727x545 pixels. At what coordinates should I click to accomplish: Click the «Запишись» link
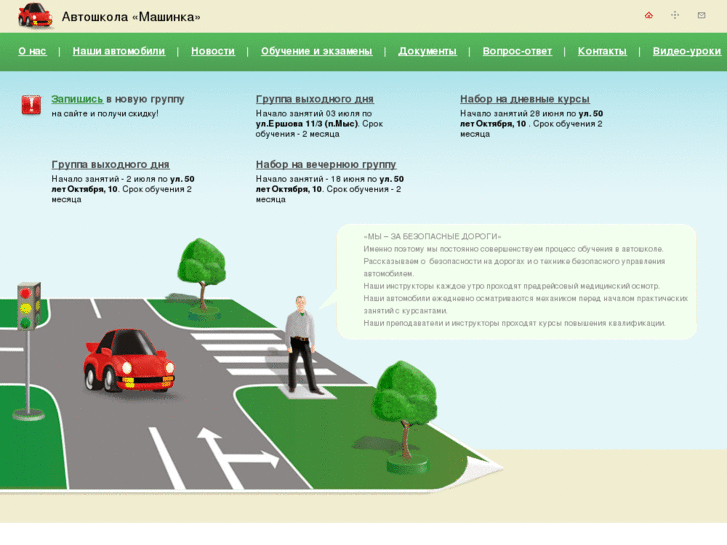(x=77, y=99)
